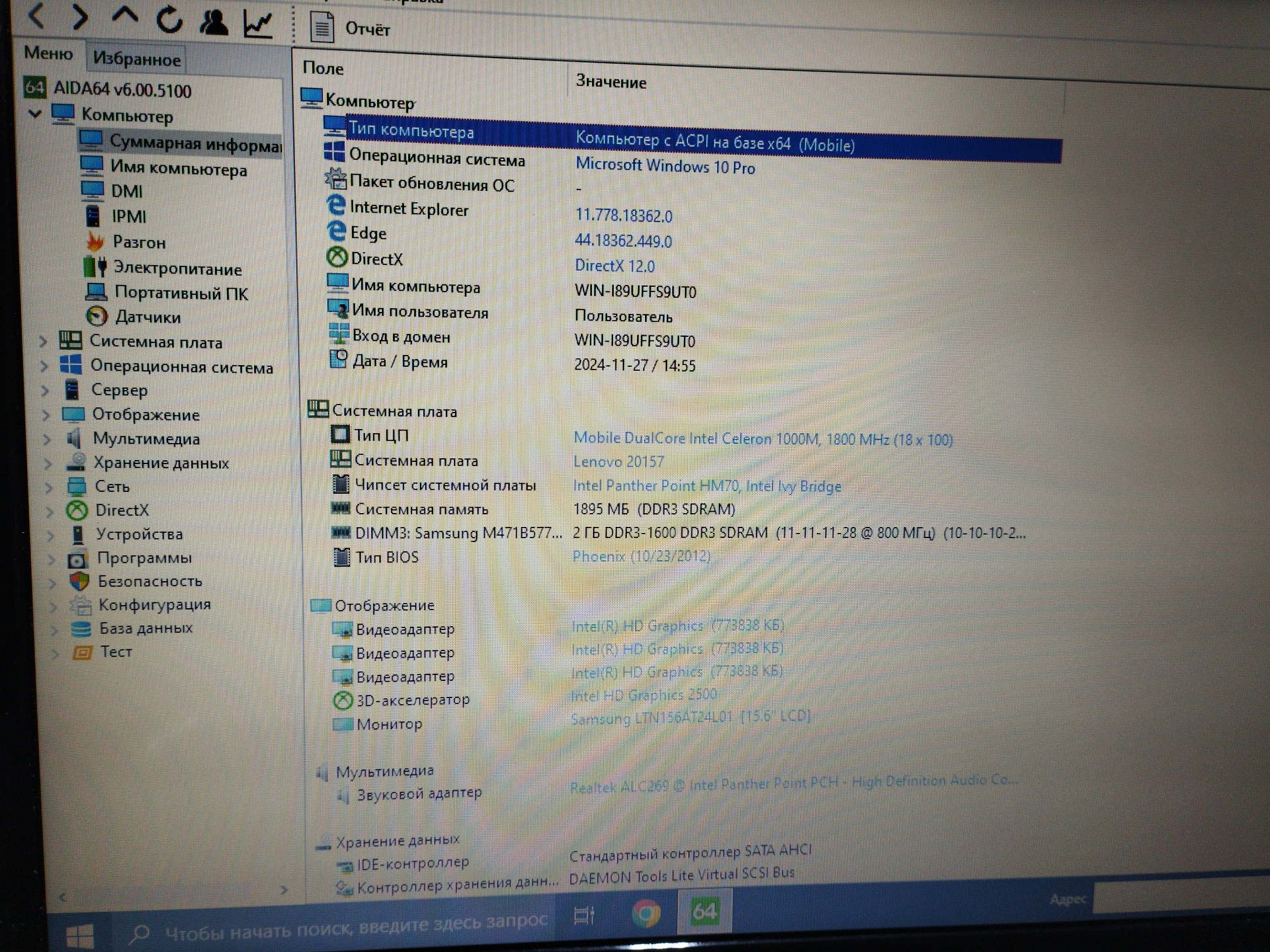
Task: Click the База данных database icon
Action: click(x=81, y=629)
